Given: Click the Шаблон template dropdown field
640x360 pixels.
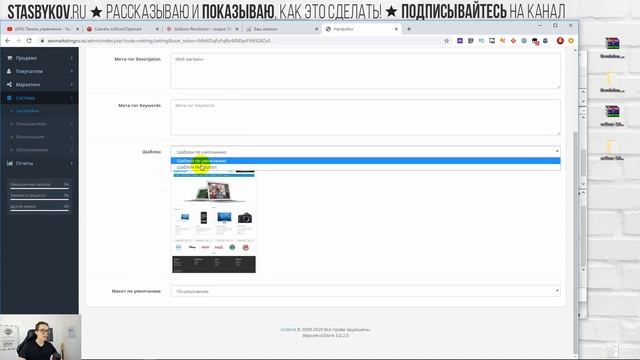Looking at the screenshot, I should (x=365, y=152).
